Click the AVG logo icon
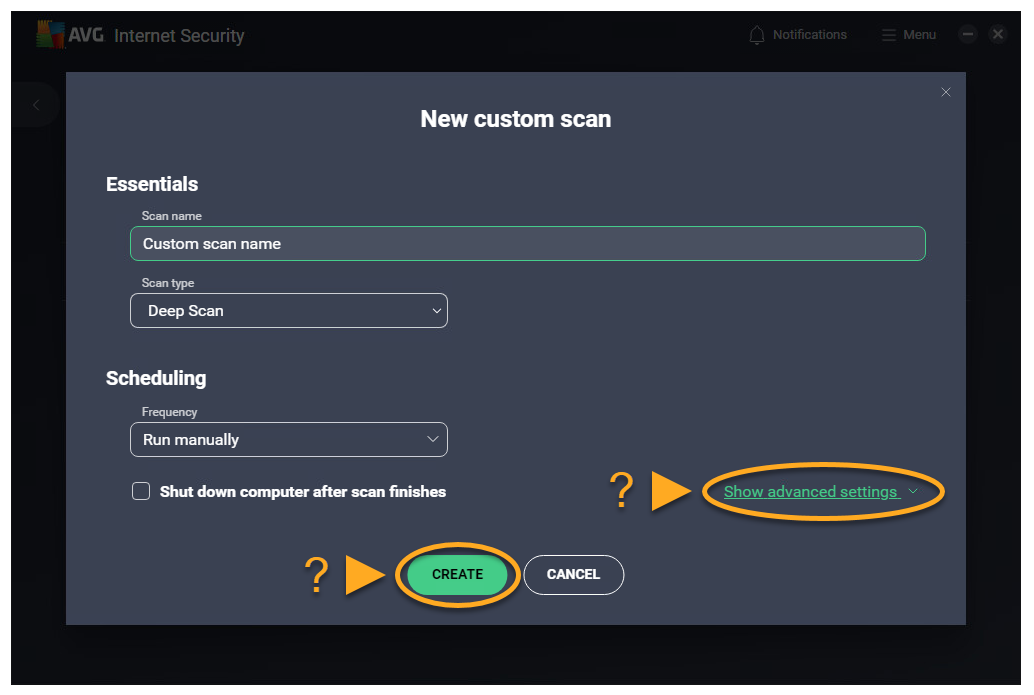 tap(50, 35)
